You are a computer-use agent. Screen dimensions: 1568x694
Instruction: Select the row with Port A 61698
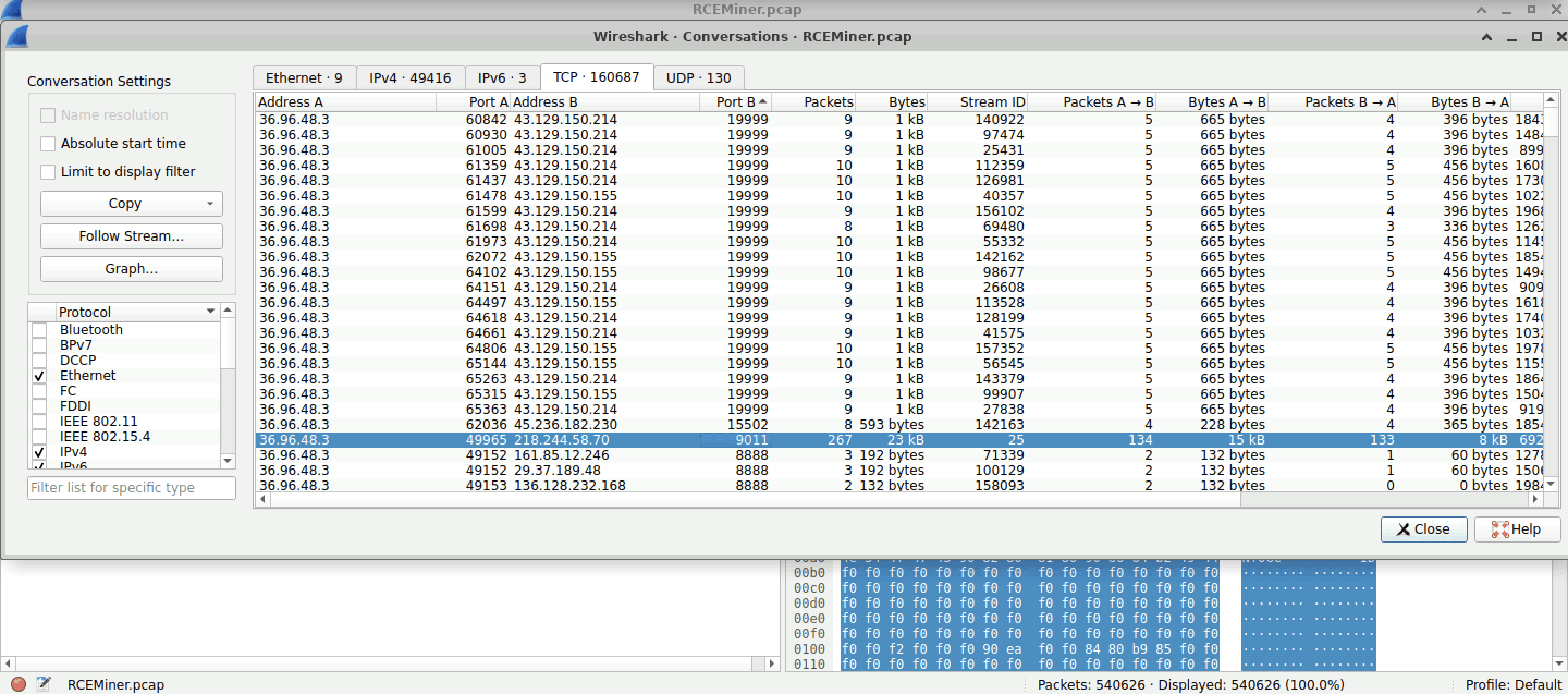(x=899, y=226)
